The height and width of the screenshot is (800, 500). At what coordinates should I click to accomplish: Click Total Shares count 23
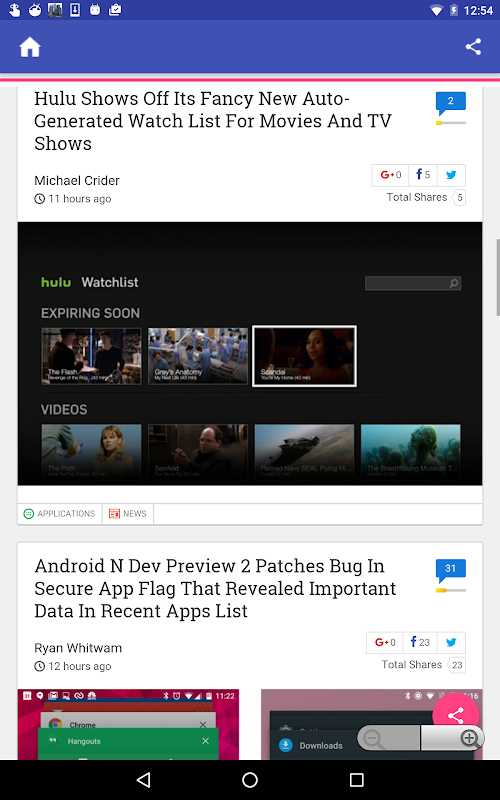pos(457,665)
